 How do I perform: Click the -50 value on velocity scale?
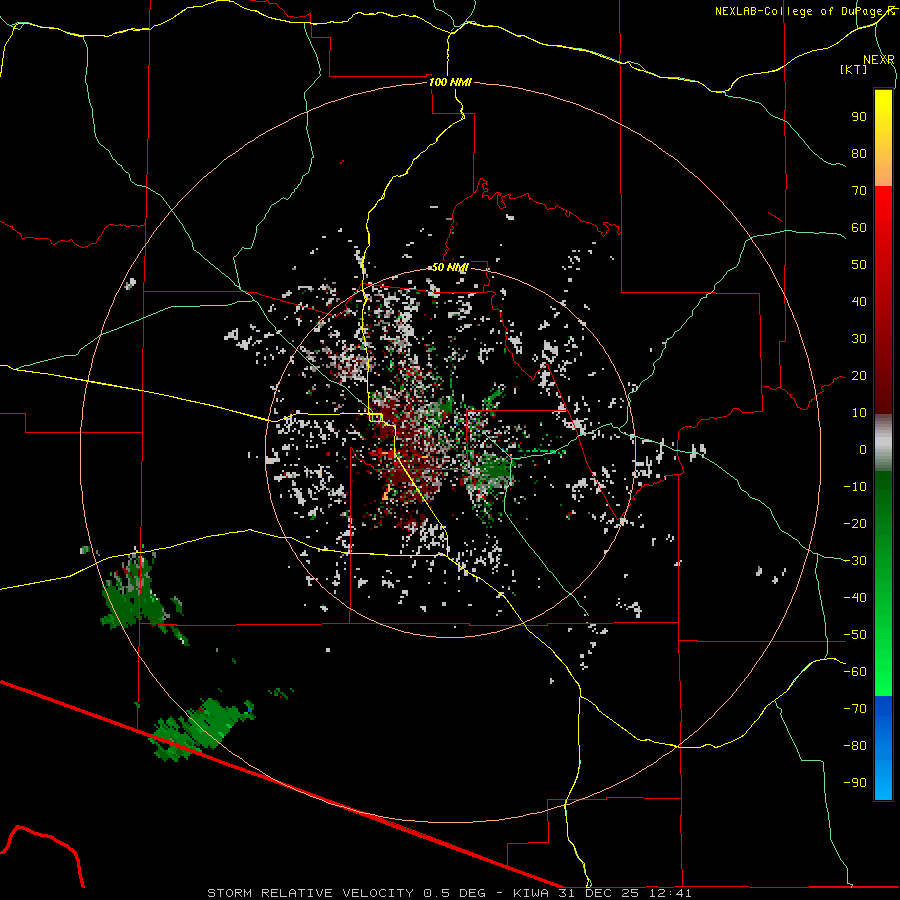pos(855,635)
